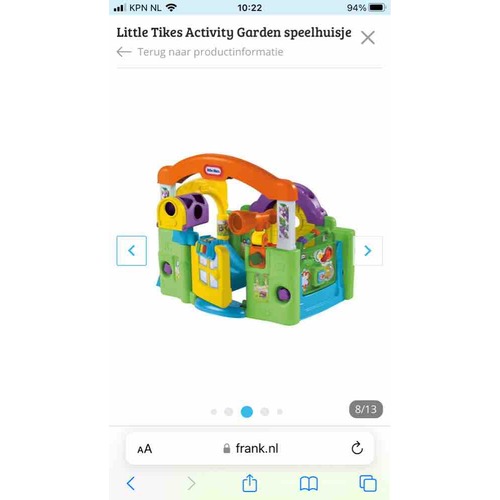This screenshot has width=500, height=500.
Task: Show the previous product image
Action: pyautogui.click(x=131, y=251)
